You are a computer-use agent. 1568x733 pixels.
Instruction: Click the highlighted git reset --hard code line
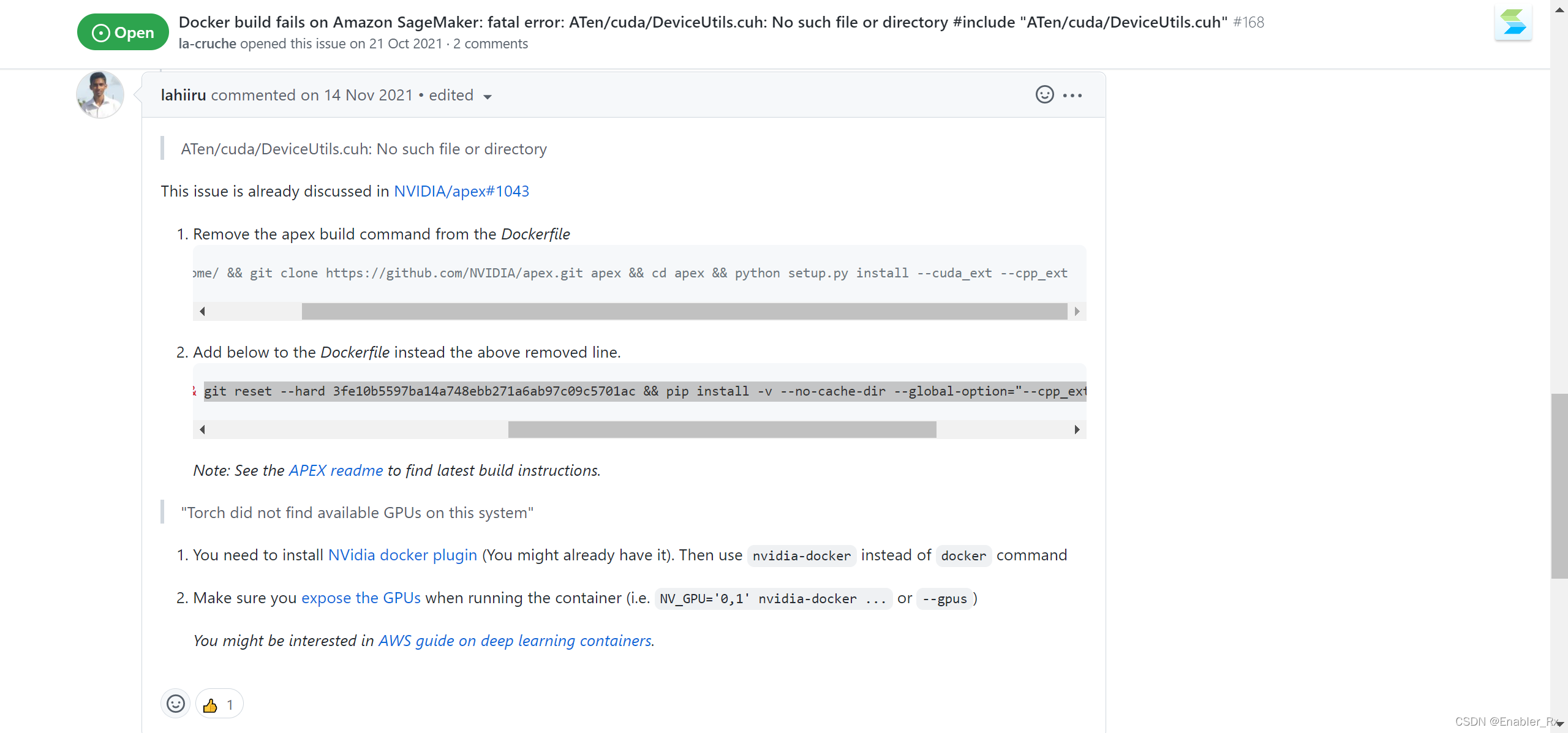tap(644, 391)
